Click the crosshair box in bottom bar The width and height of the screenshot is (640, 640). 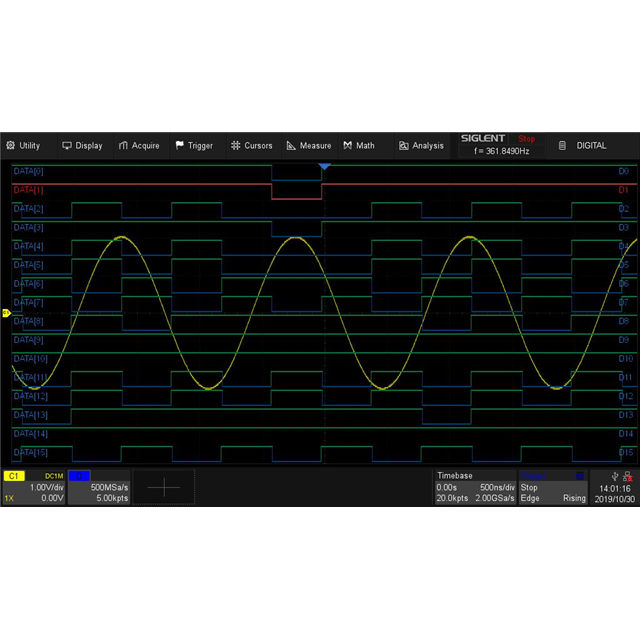(164, 487)
